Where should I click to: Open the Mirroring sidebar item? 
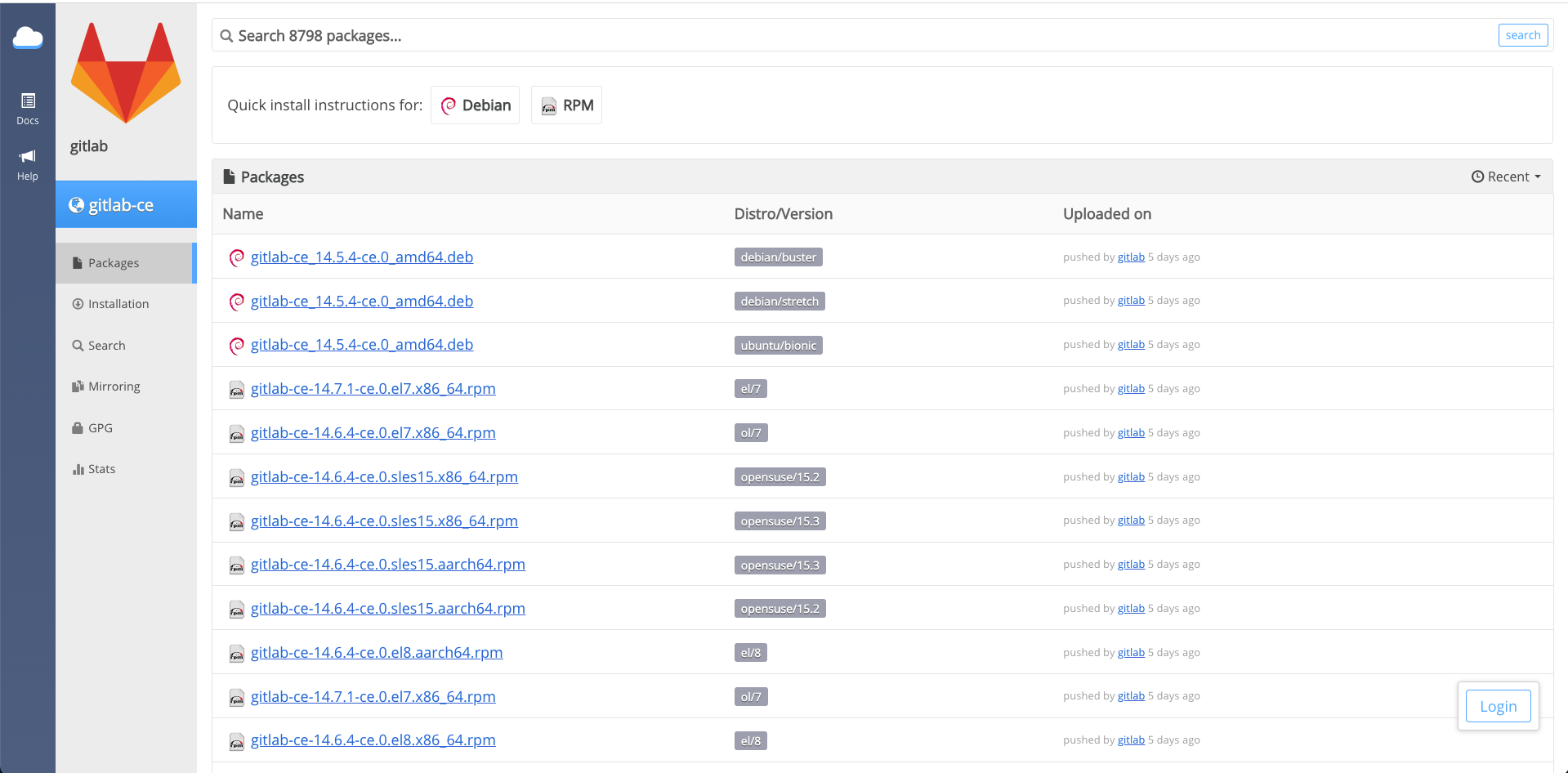click(126, 386)
